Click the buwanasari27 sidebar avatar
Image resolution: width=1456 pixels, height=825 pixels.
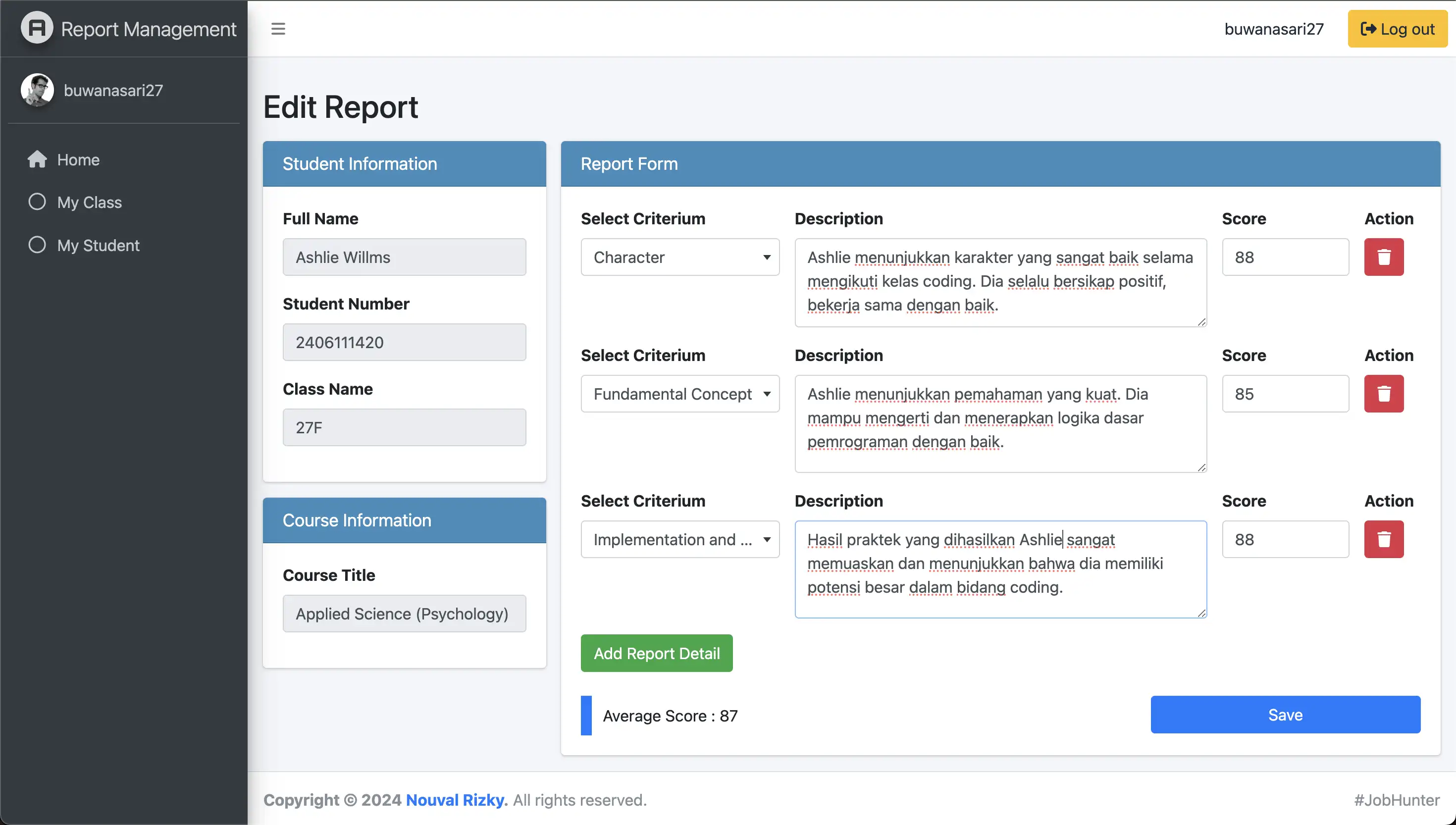[x=38, y=90]
